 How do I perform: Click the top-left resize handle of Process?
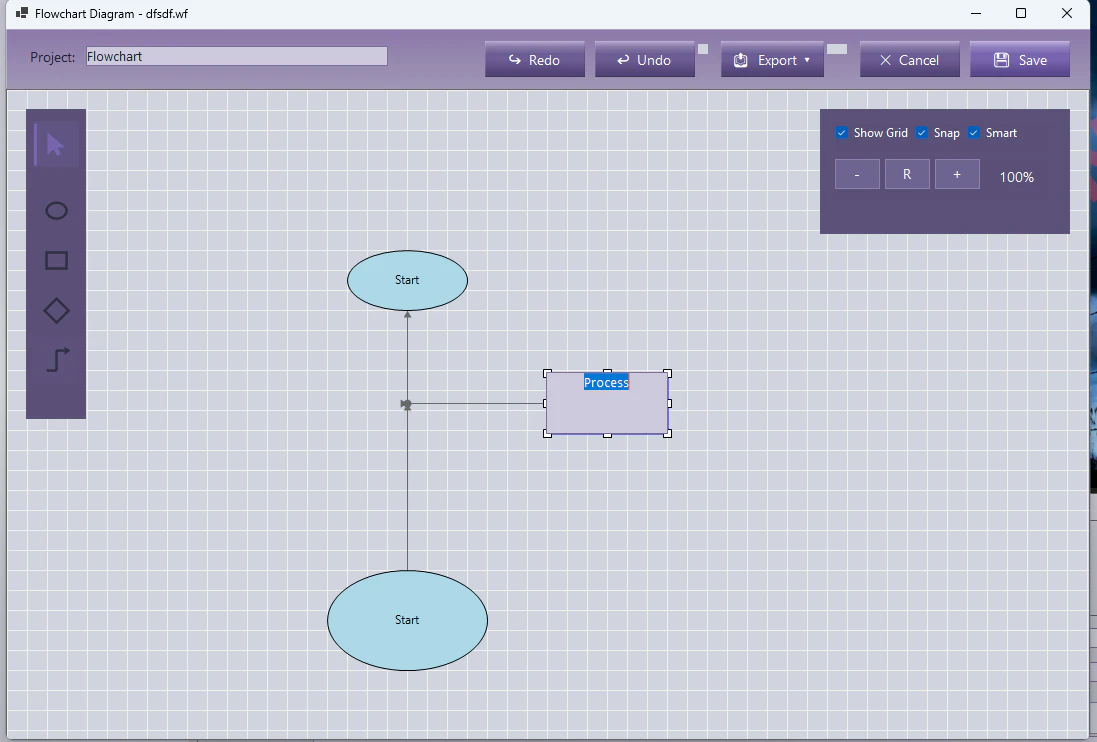547,373
